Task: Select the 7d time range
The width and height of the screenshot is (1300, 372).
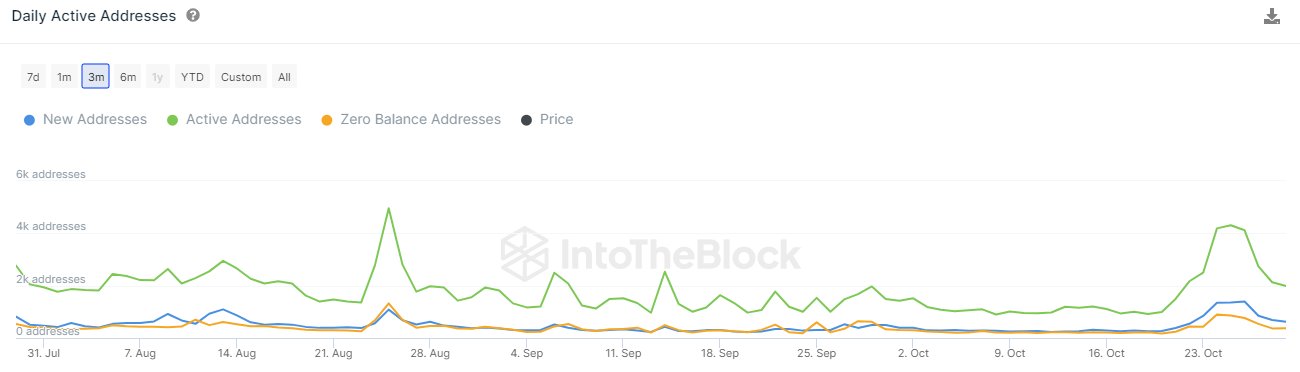Action: tap(33, 77)
